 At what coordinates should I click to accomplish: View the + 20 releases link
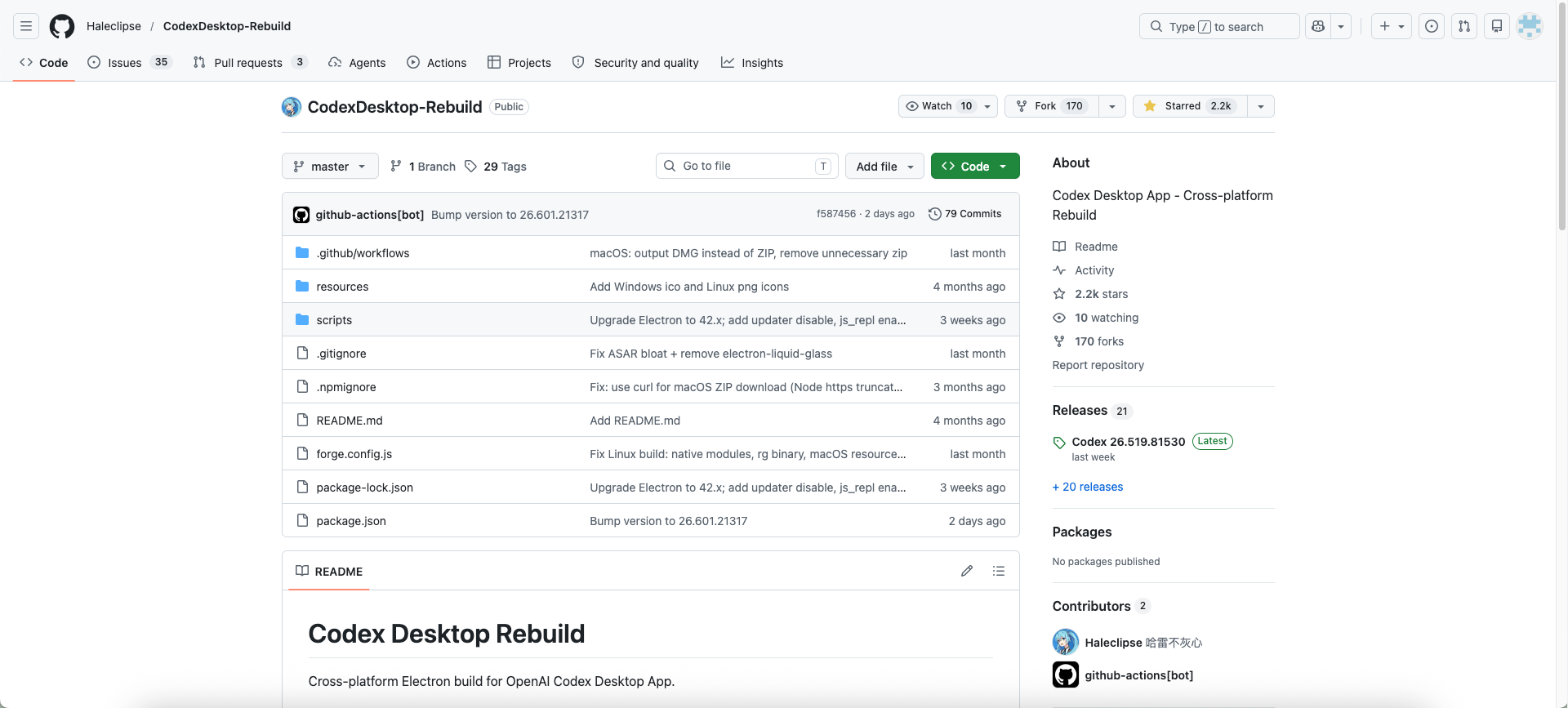(x=1088, y=487)
